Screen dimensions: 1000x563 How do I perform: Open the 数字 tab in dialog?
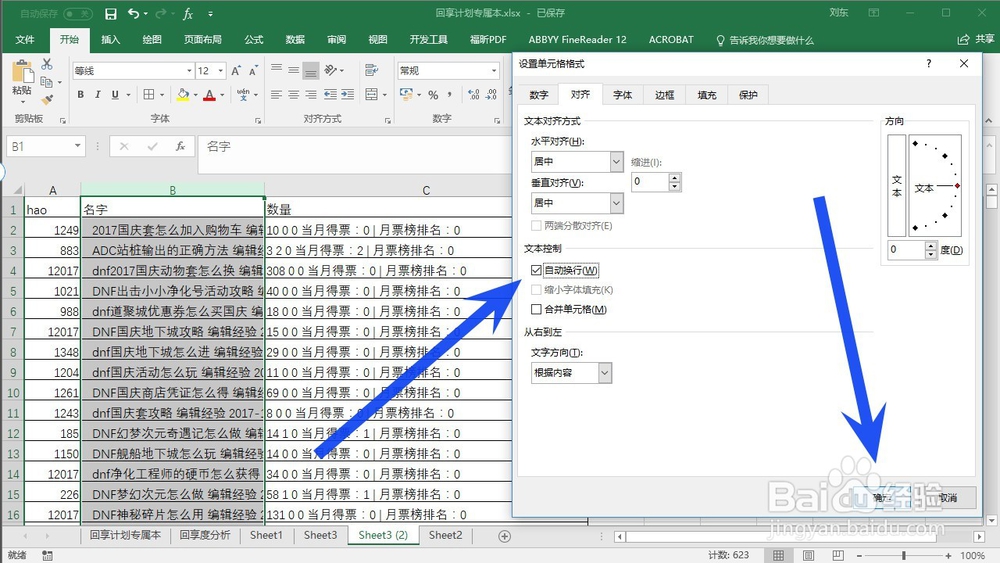[x=539, y=95]
